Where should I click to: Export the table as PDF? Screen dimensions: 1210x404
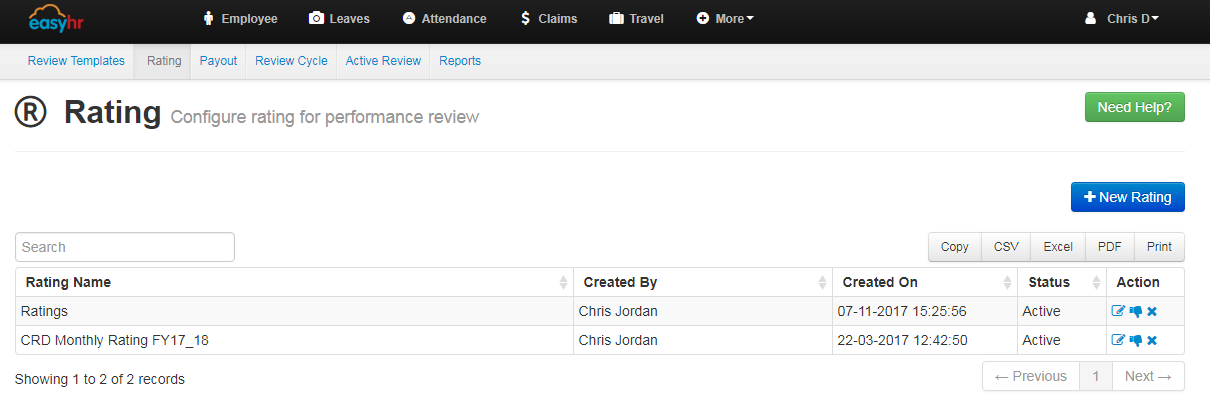[1109, 247]
